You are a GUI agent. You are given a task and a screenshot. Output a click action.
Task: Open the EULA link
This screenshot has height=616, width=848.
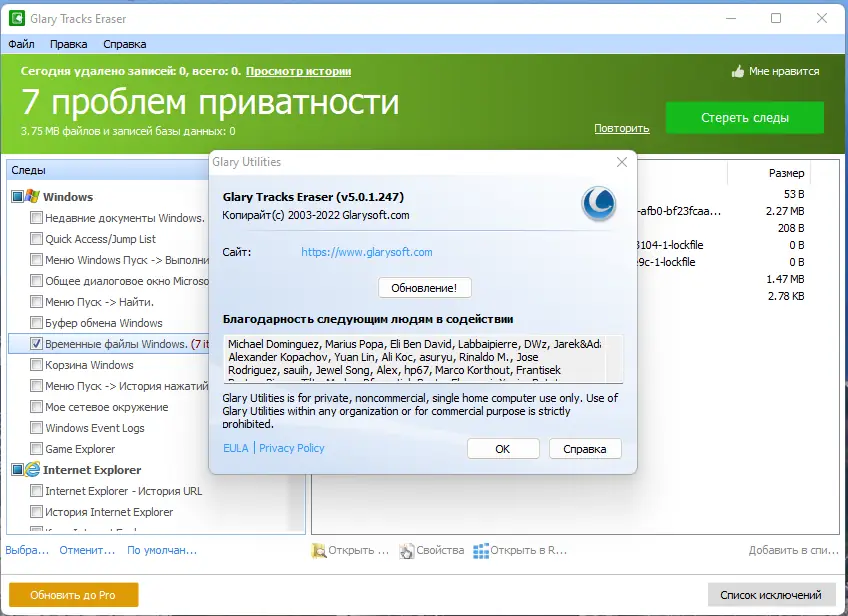pos(236,448)
